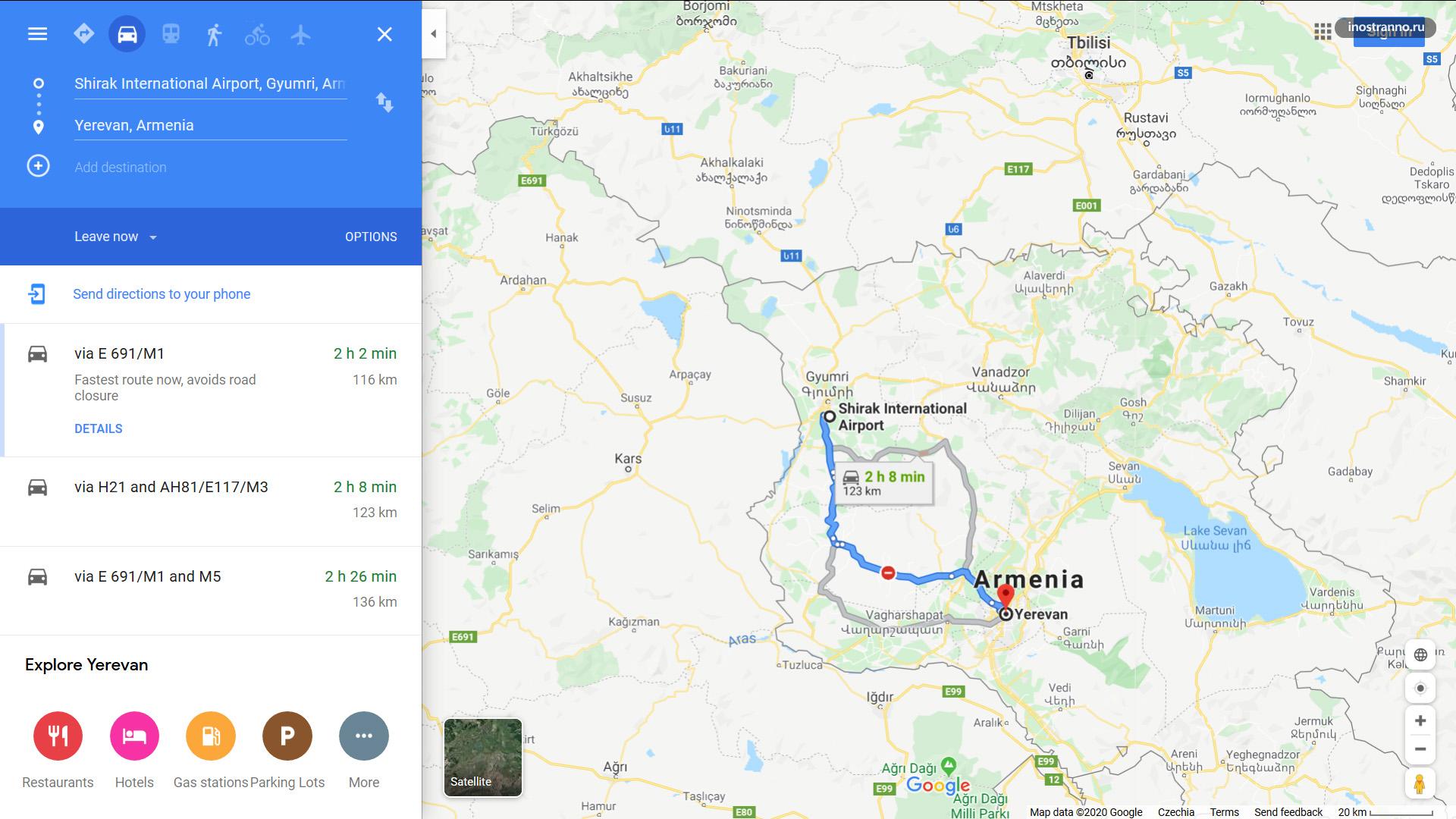Swap starting point and destination
This screenshot has height=819, width=1456.
click(384, 102)
